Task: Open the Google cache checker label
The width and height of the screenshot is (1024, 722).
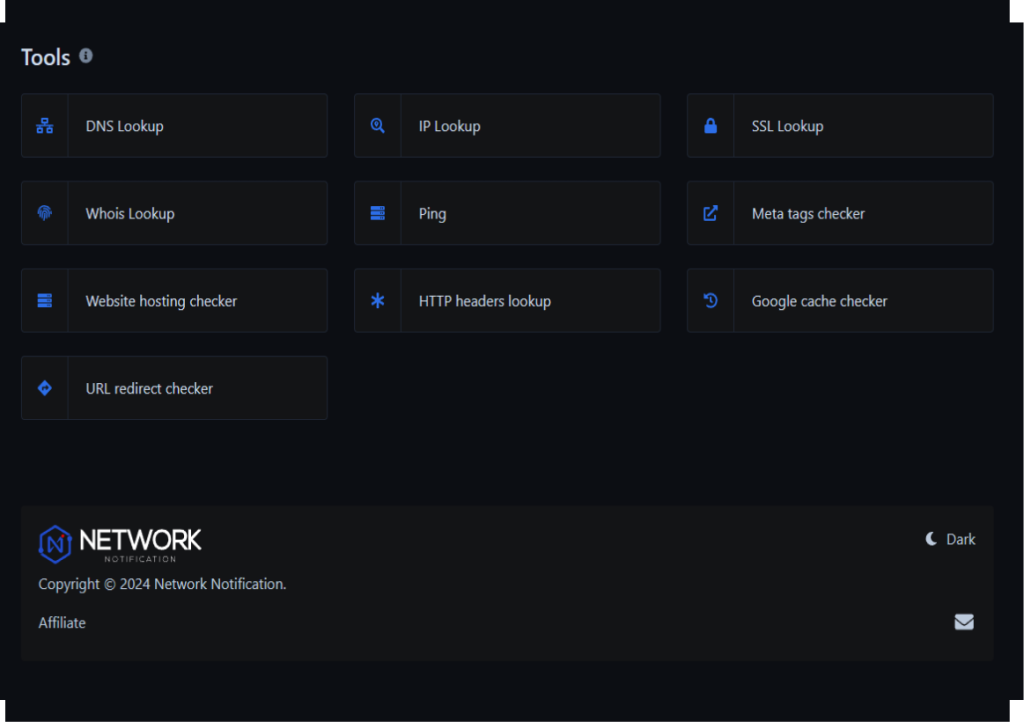Action: pos(819,301)
